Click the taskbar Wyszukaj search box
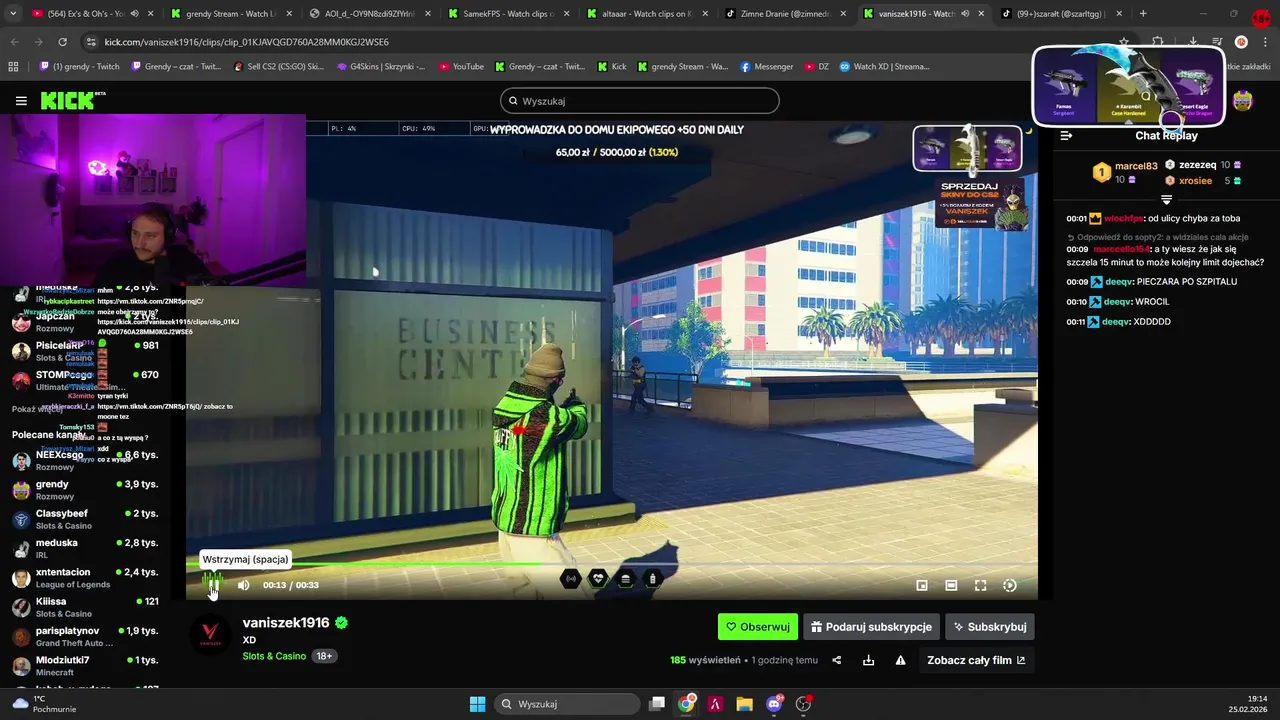The width and height of the screenshot is (1280, 720). [568, 704]
